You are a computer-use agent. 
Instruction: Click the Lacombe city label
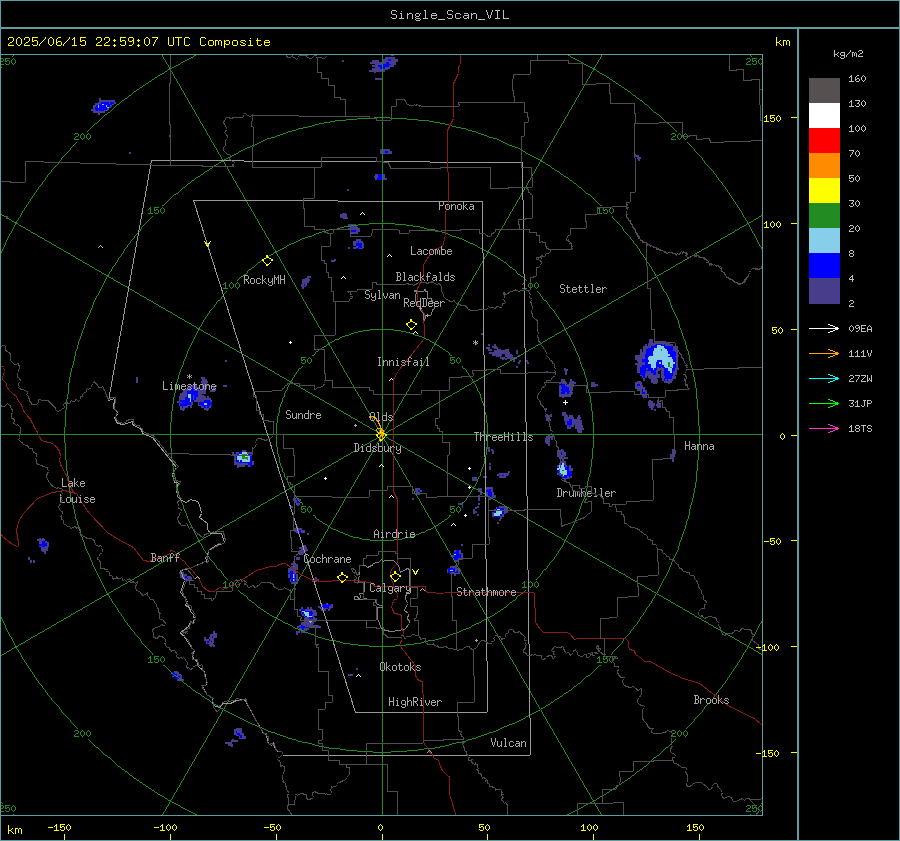(x=431, y=251)
